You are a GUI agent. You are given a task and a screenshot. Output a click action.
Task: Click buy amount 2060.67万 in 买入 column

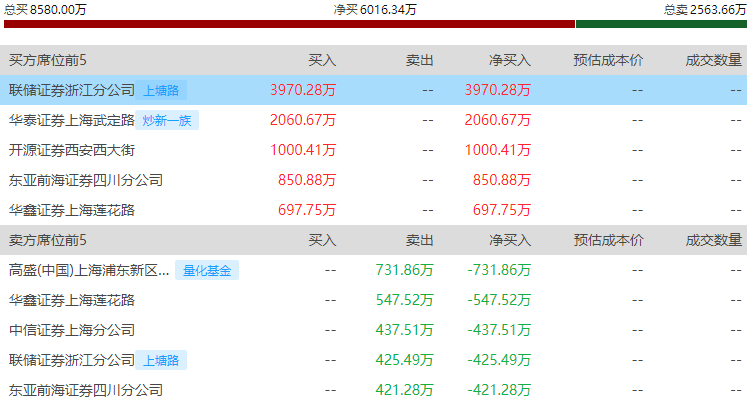(303, 120)
